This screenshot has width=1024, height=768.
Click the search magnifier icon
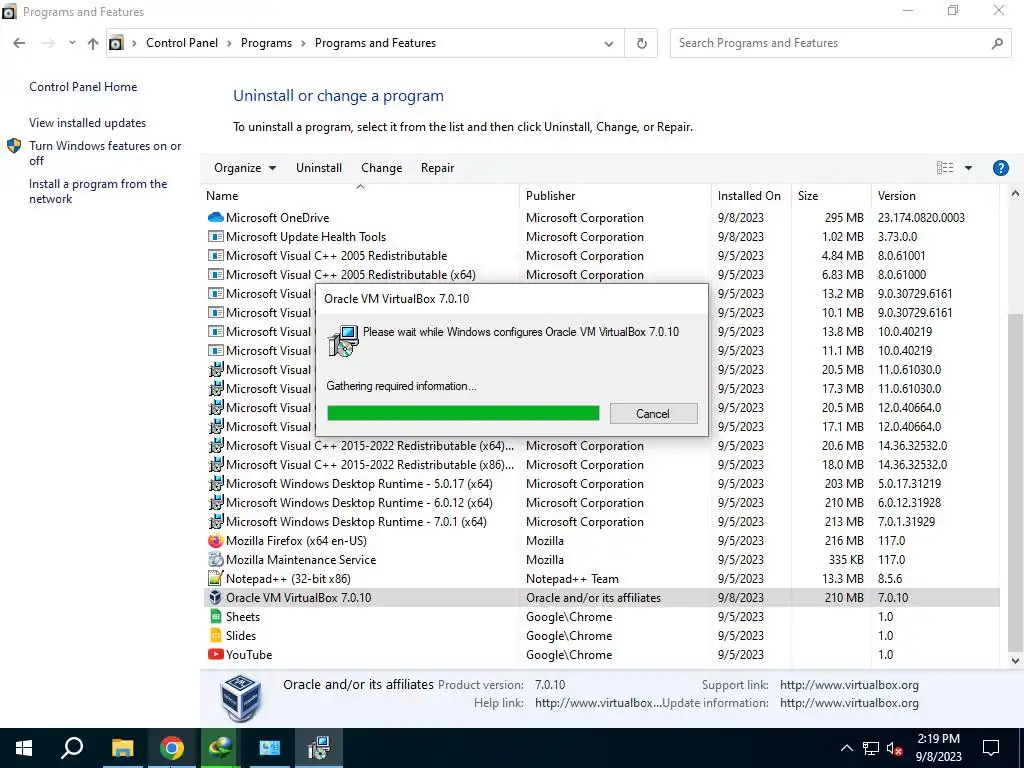997,43
